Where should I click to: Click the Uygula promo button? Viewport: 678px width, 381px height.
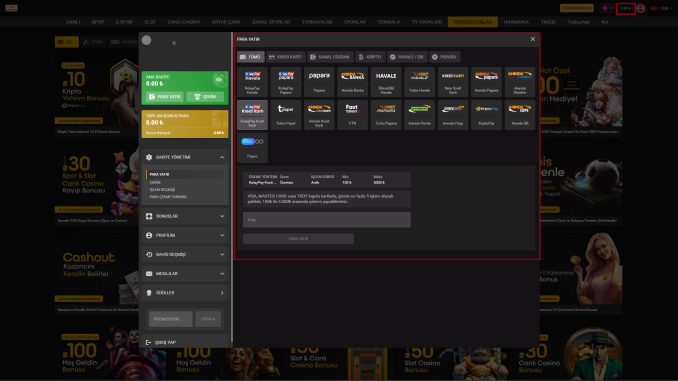click(208, 319)
